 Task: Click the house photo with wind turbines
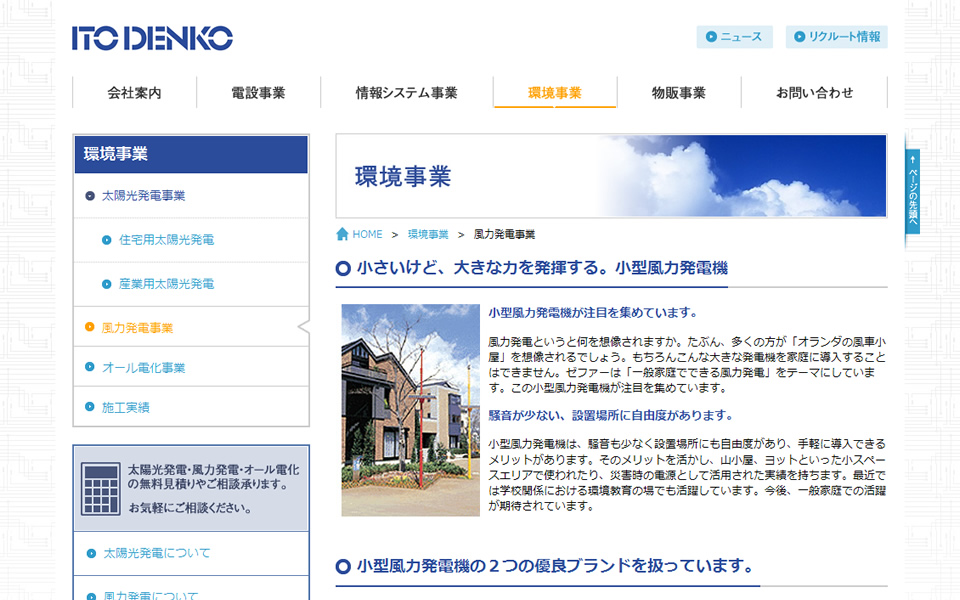coord(411,410)
